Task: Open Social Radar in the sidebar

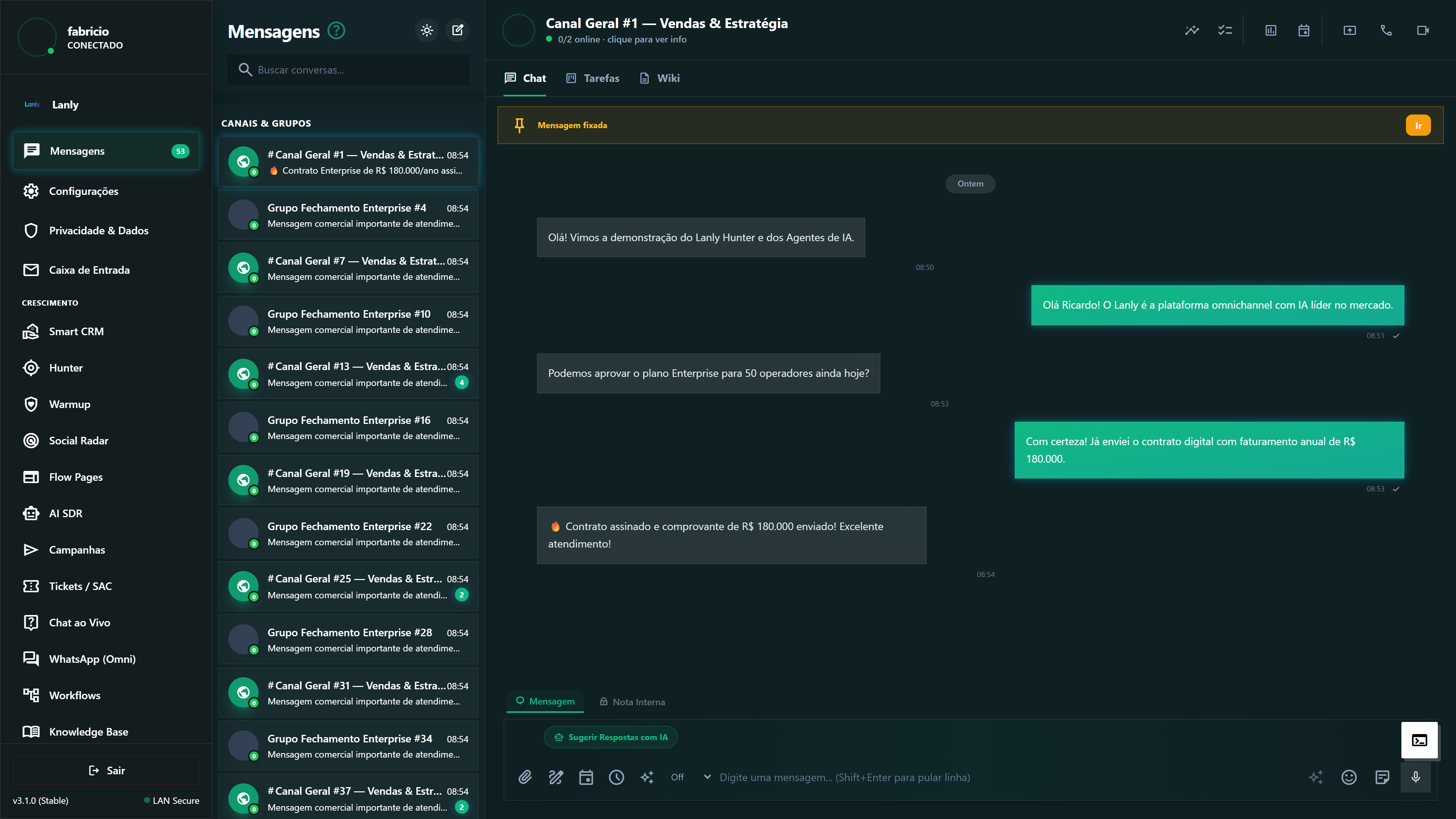Action: coord(106,441)
